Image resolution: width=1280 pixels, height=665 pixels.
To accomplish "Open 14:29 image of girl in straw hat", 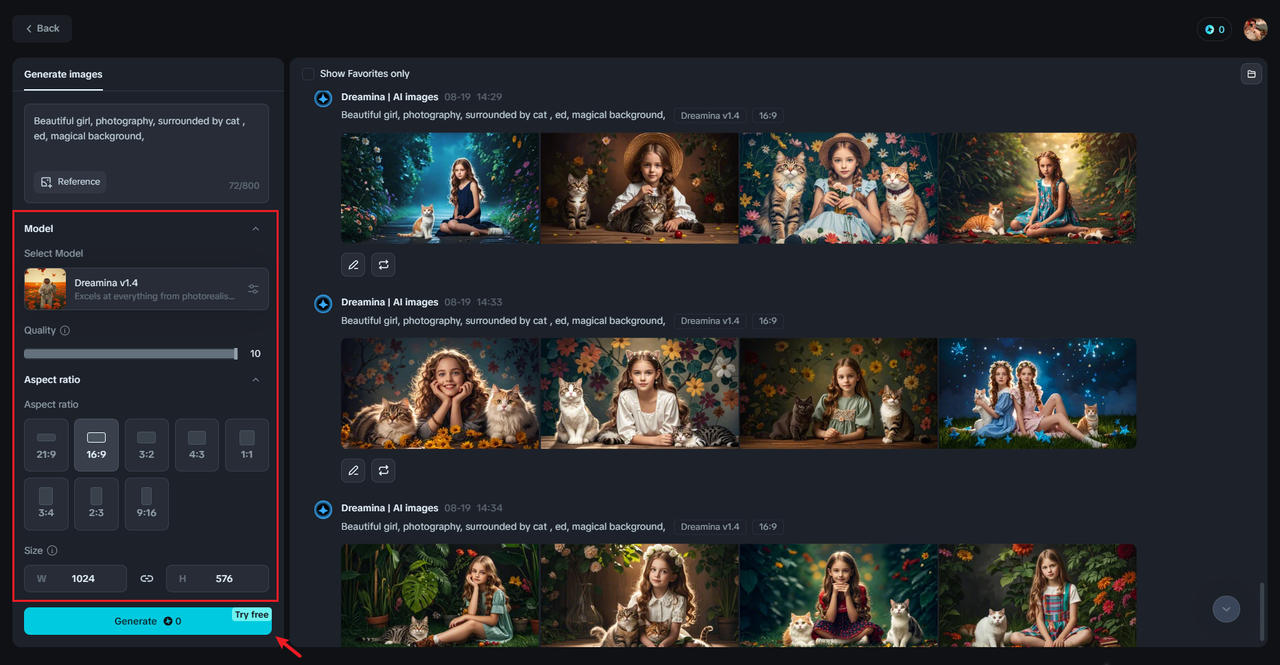I will pyautogui.click(x=640, y=188).
